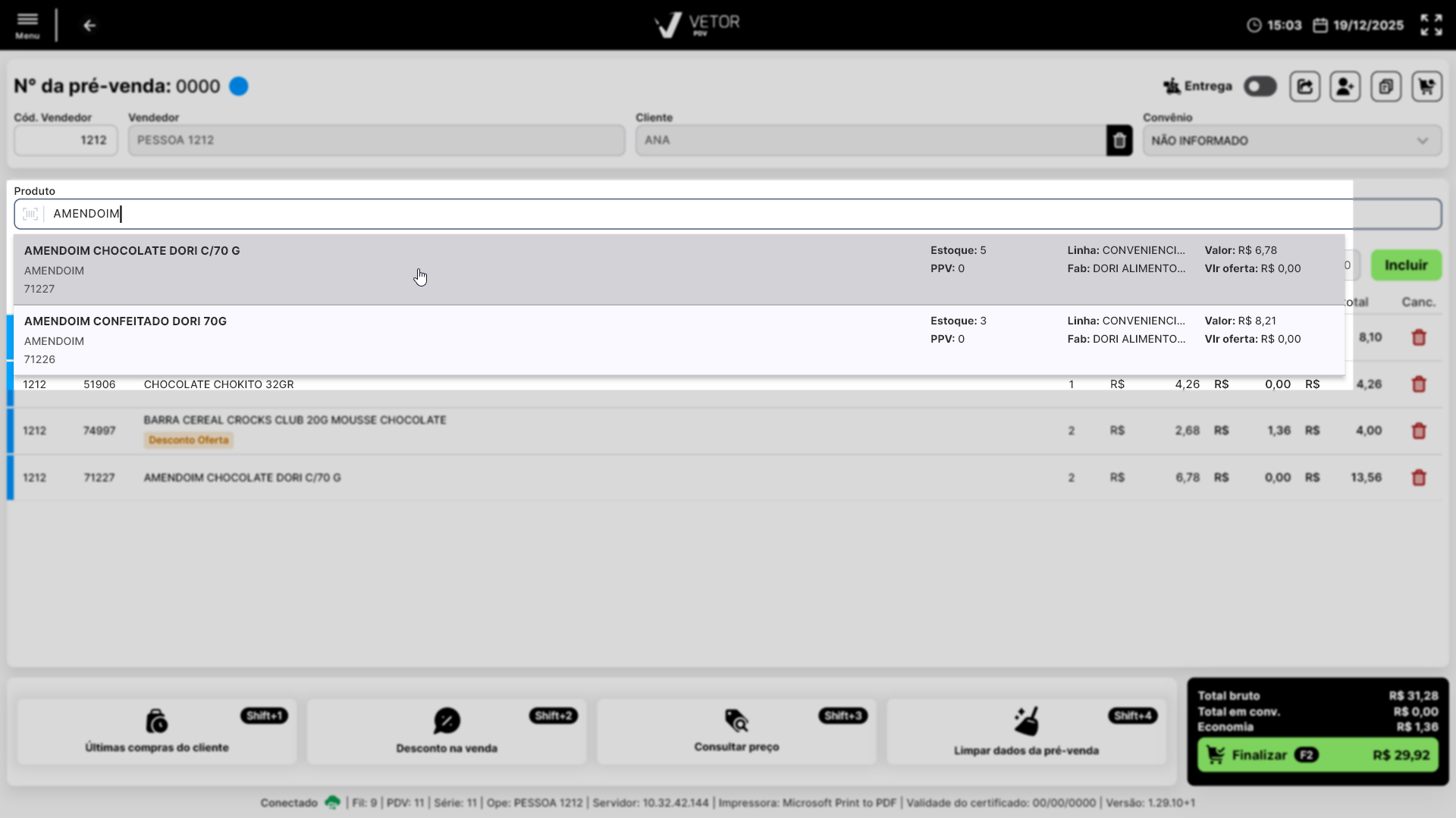Viewport: 1456px width, 818px height.
Task: Click the Total bruto value R$ 31,28
Action: (x=1414, y=696)
